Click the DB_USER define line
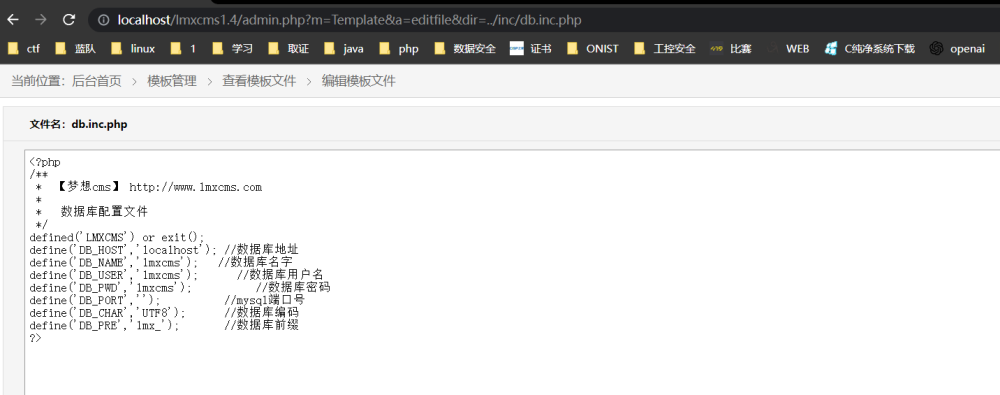This screenshot has width=1000, height=395. click(177, 275)
